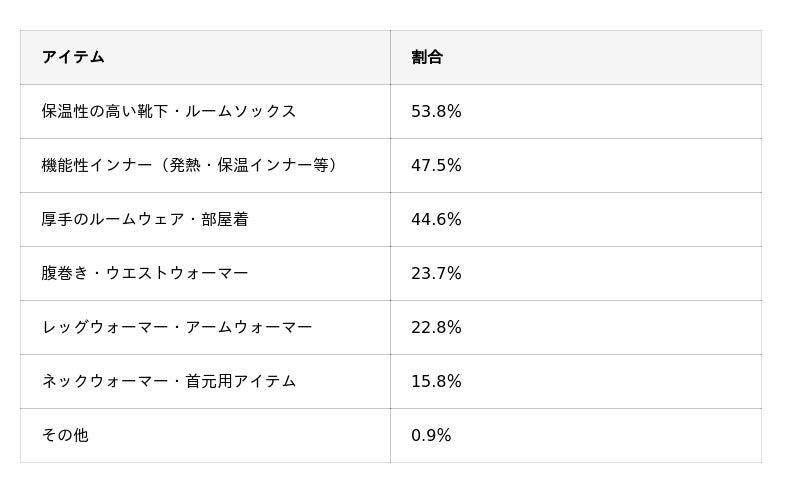The image size is (800, 493).
Task: Select the 保温性の高い靴下・ルームソックス cell
Action: click(205, 111)
